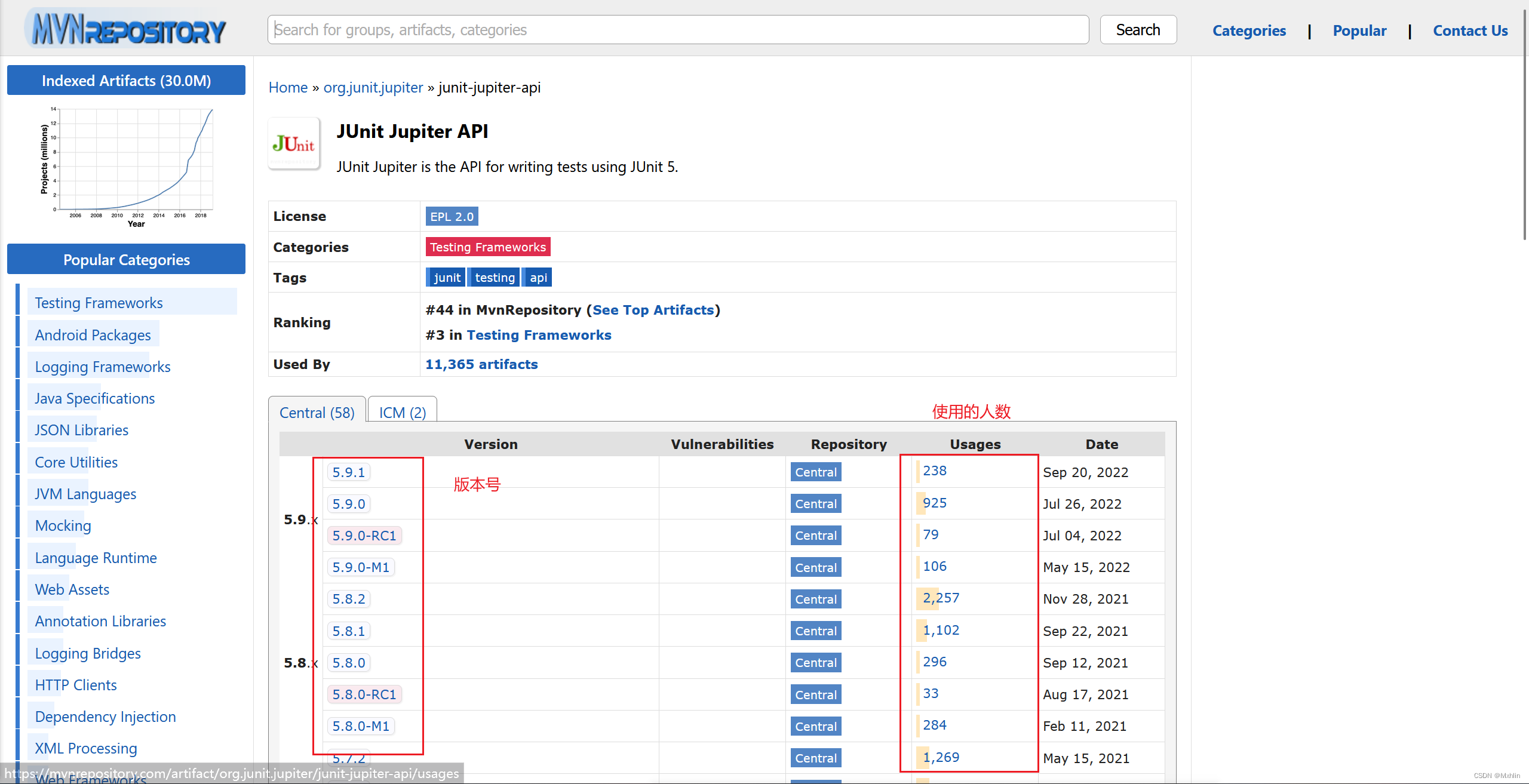Open version 5.9.0-M1
This screenshot has height=784, width=1529.
tap(361, 567)
